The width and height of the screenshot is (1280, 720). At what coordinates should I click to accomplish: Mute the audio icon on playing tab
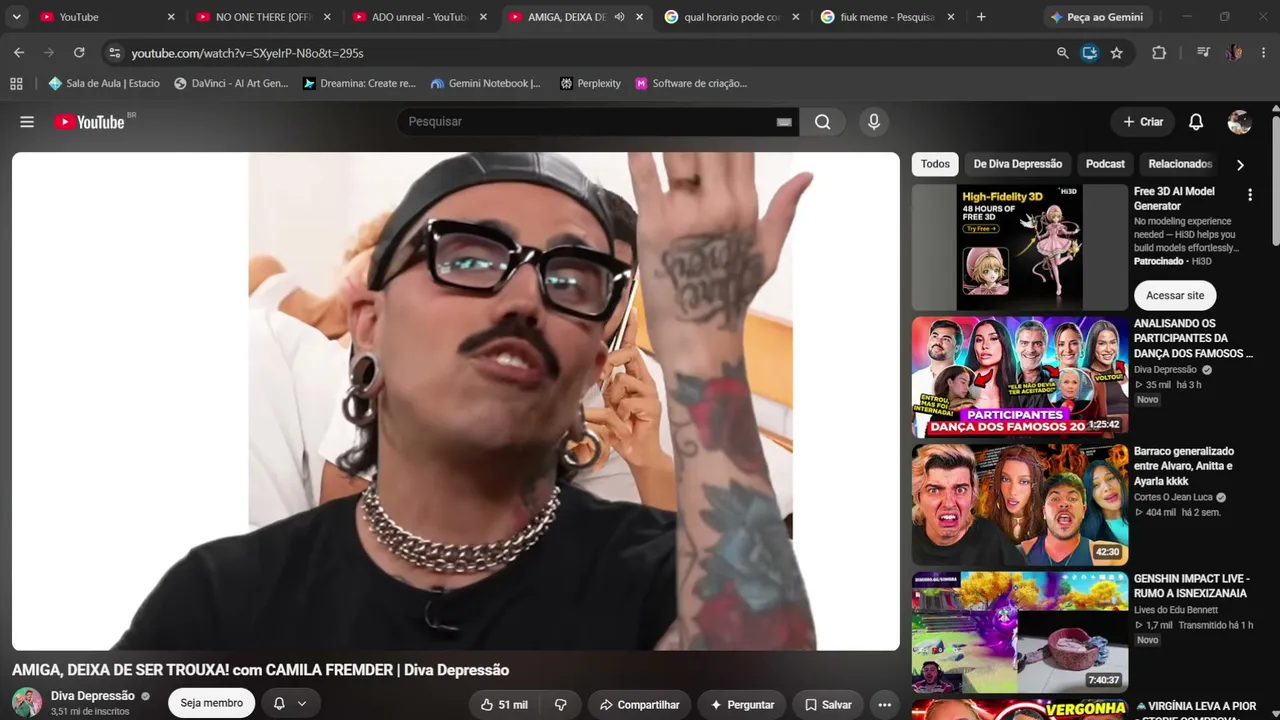pos(619,17)
